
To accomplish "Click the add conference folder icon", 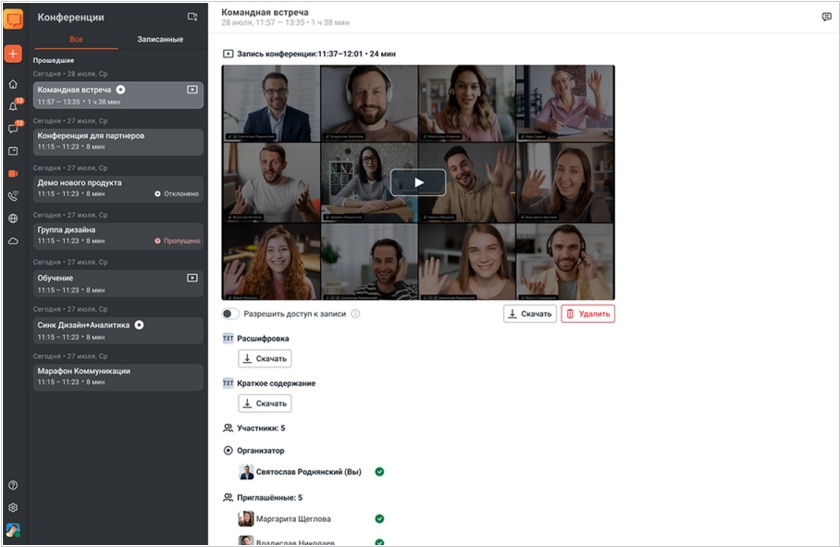I will click(192, 17).
